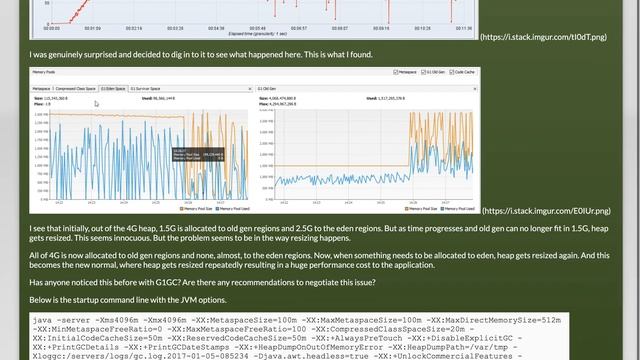
Task: Open the i.stack.imgur.com/tI0dT.png link
Action: pyautogui.click(x=543, y=37)
